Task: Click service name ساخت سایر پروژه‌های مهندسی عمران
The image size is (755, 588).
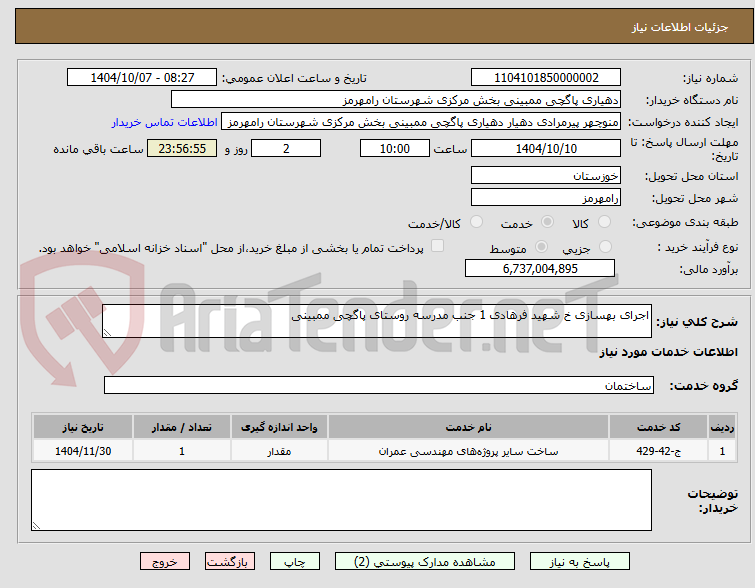Action: pyautogui.click(x=468, y=451)
